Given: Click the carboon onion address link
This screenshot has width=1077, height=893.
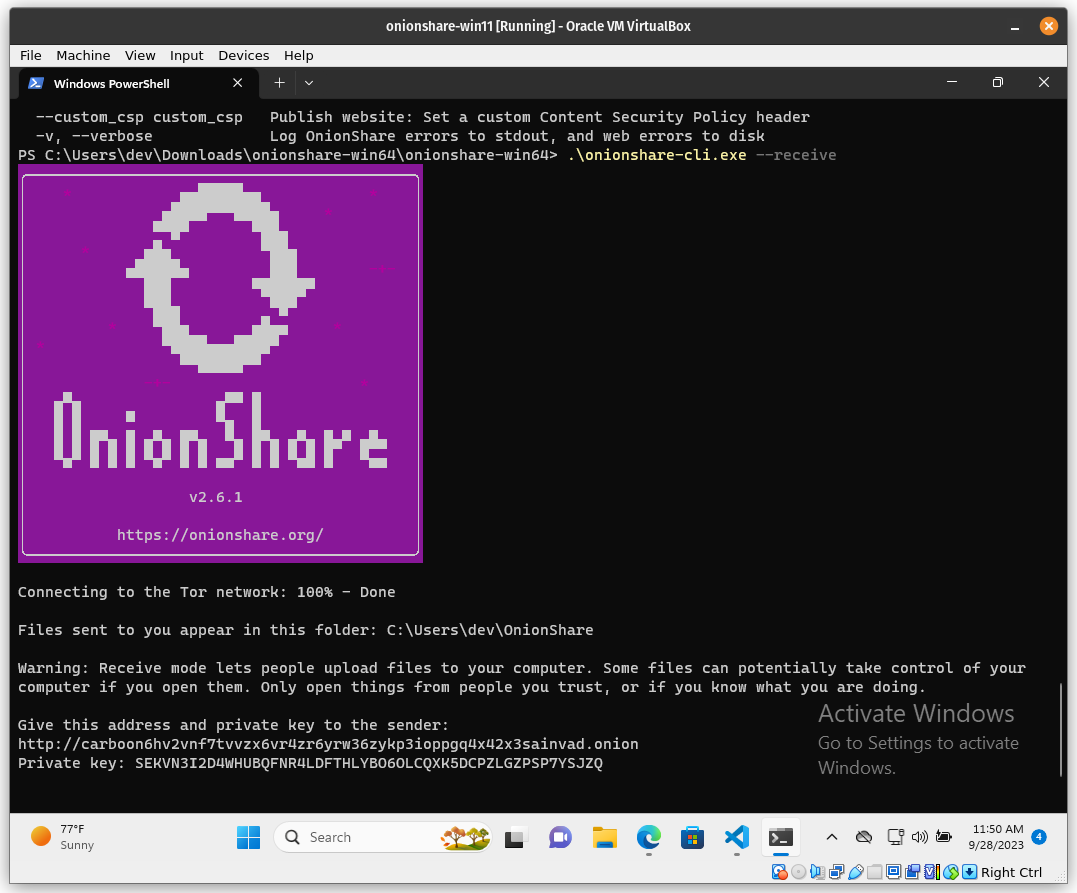Looking at the screenshot, I should 328,744.
